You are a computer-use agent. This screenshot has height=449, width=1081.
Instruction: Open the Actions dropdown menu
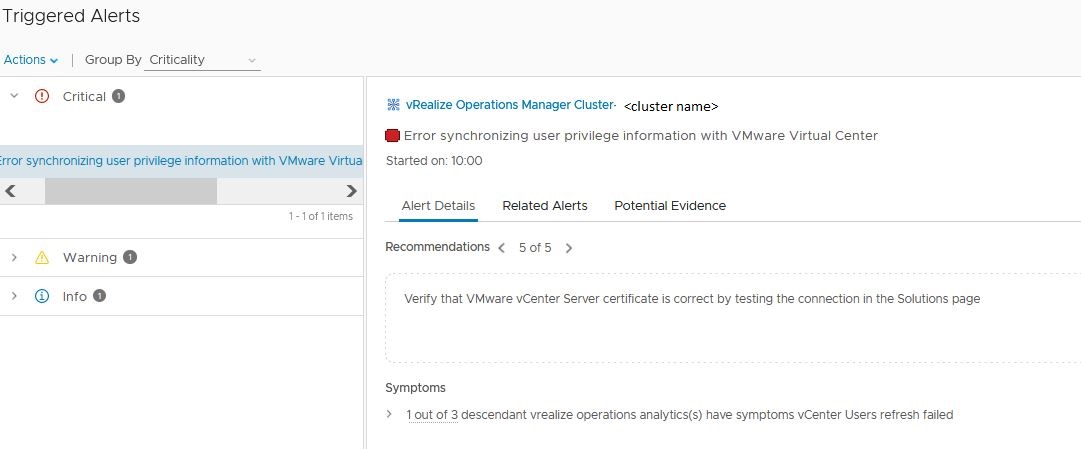pos(30,60)
